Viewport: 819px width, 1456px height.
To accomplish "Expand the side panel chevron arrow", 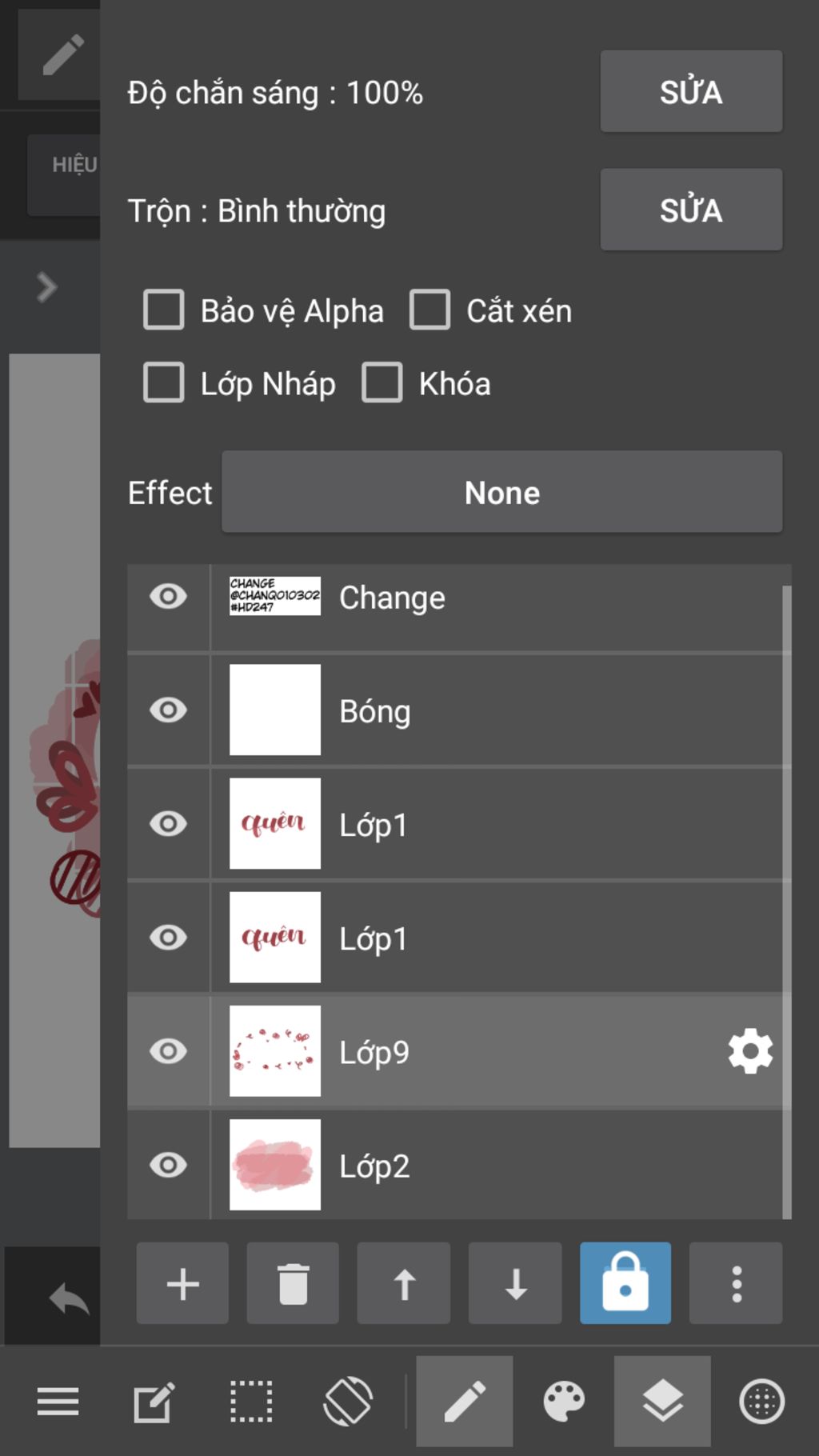I will click(47, 287).
